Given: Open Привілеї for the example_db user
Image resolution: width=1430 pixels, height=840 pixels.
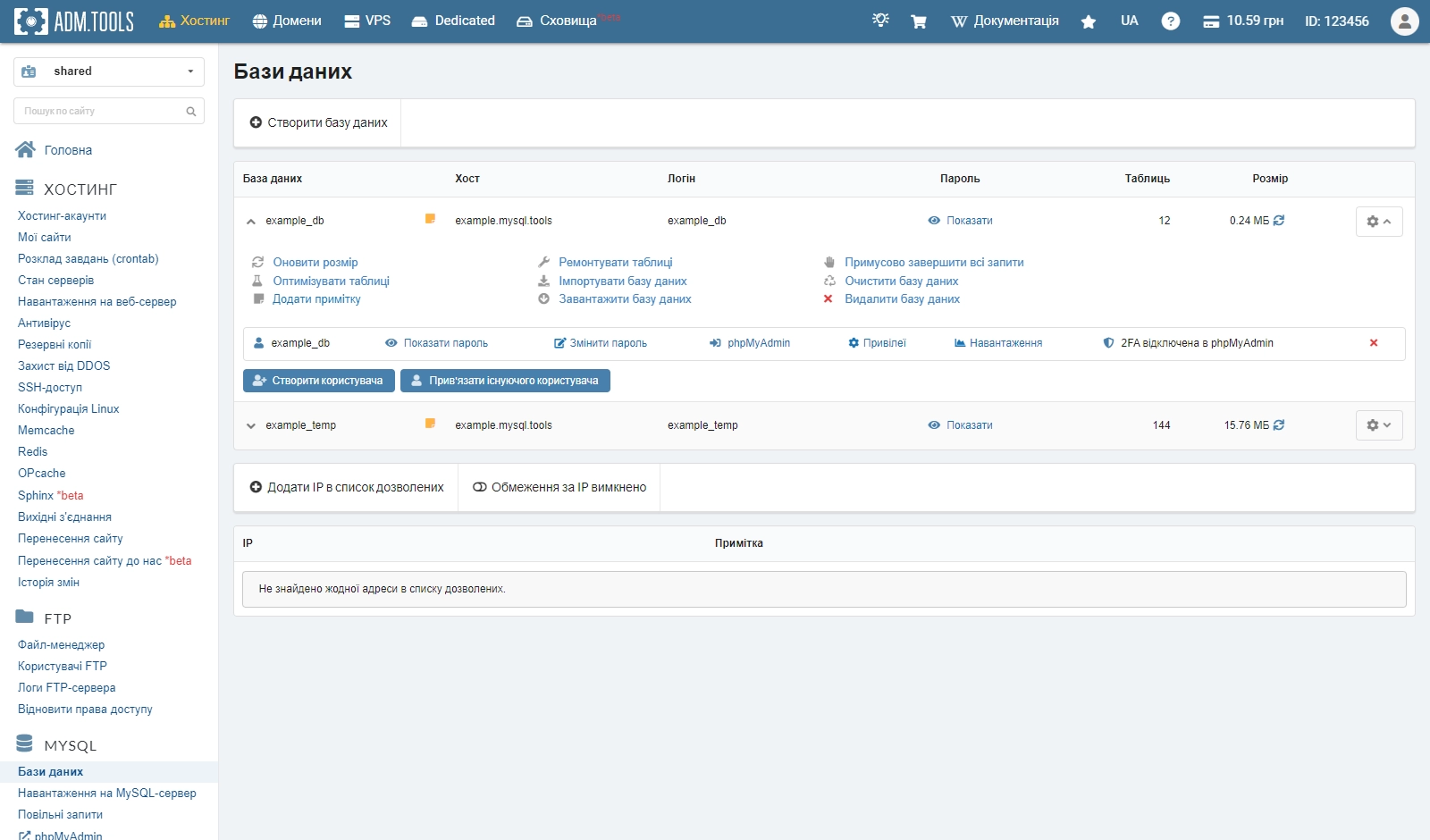Looking at the screenshot, I should pyautogui.click(x=878, y=342).
